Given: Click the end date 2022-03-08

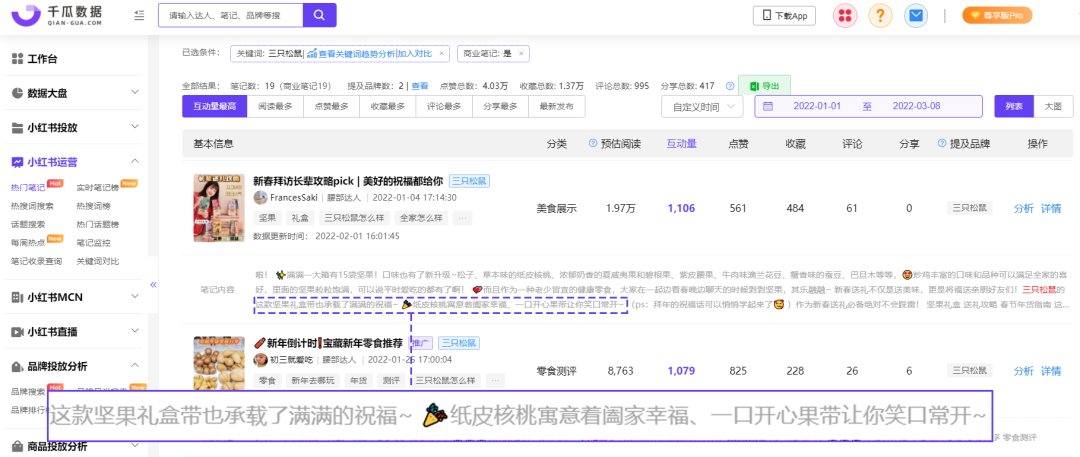Looking at the screenshot, I should click(x=916, y=106).
